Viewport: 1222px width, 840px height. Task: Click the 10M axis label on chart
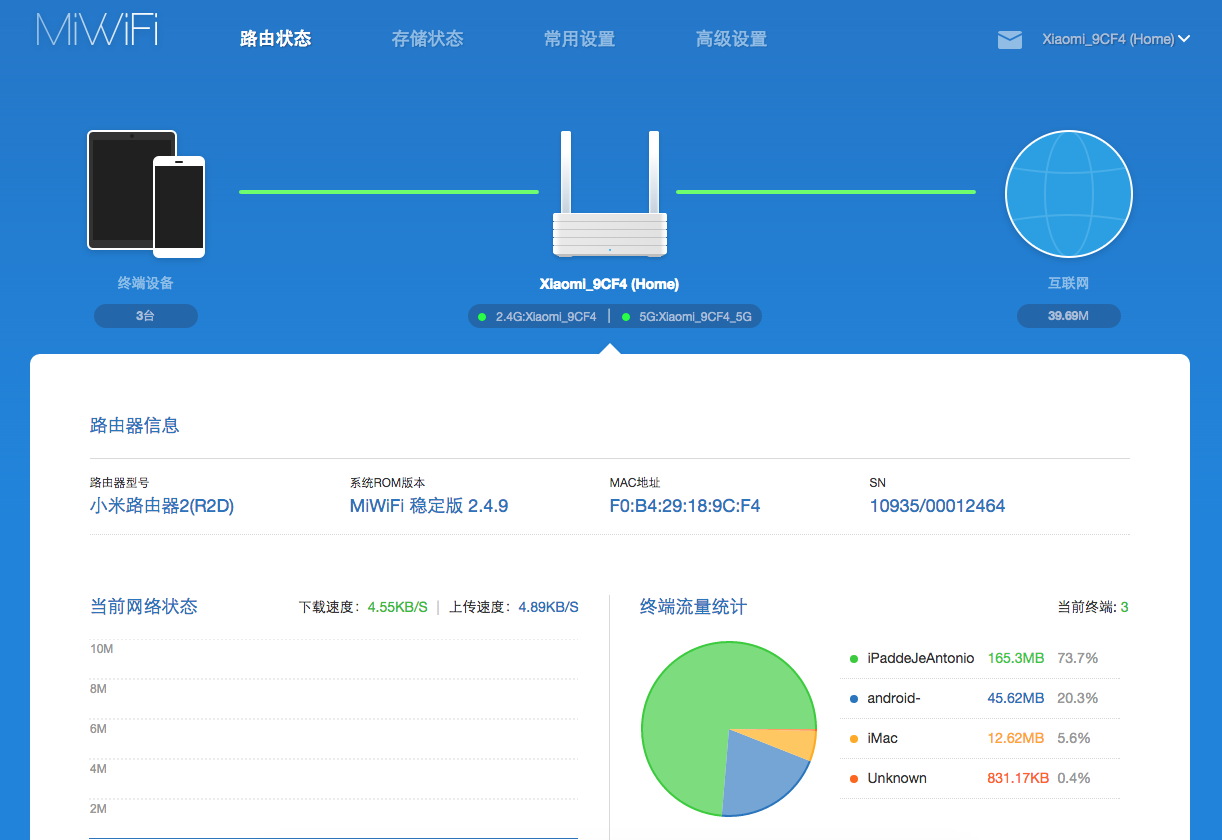[x=102, y=649]
